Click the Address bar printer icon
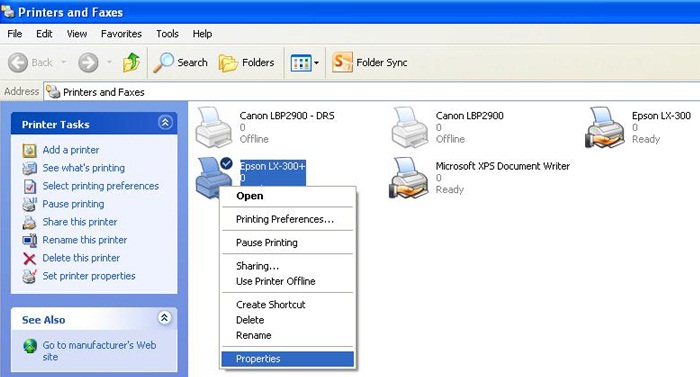Screen dimensions: 700x377 tap(53, 92)
